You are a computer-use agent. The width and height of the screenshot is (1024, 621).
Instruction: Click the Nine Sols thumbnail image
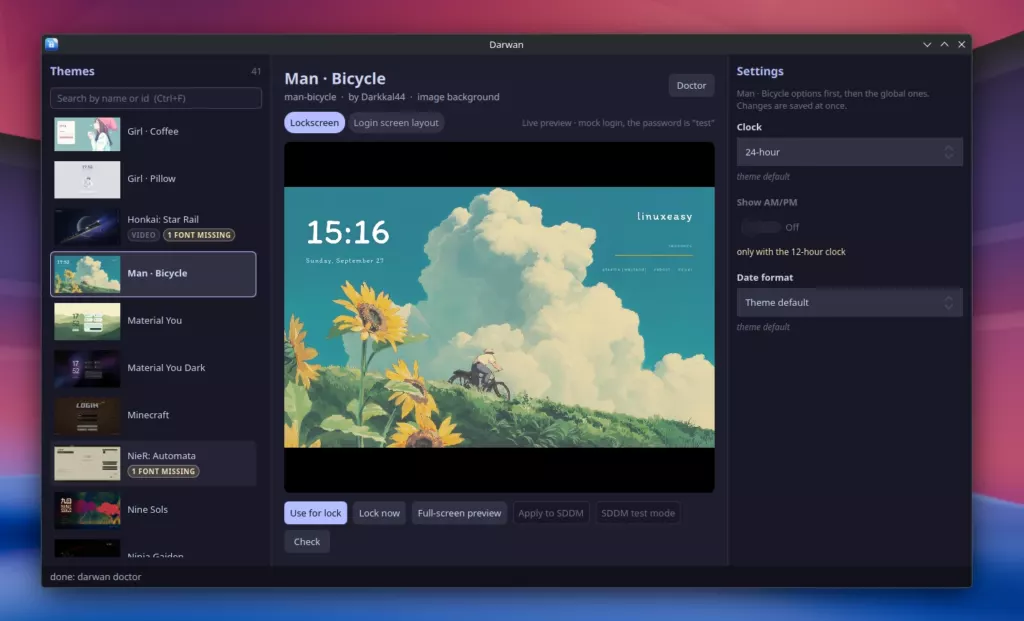pos(87,510)
